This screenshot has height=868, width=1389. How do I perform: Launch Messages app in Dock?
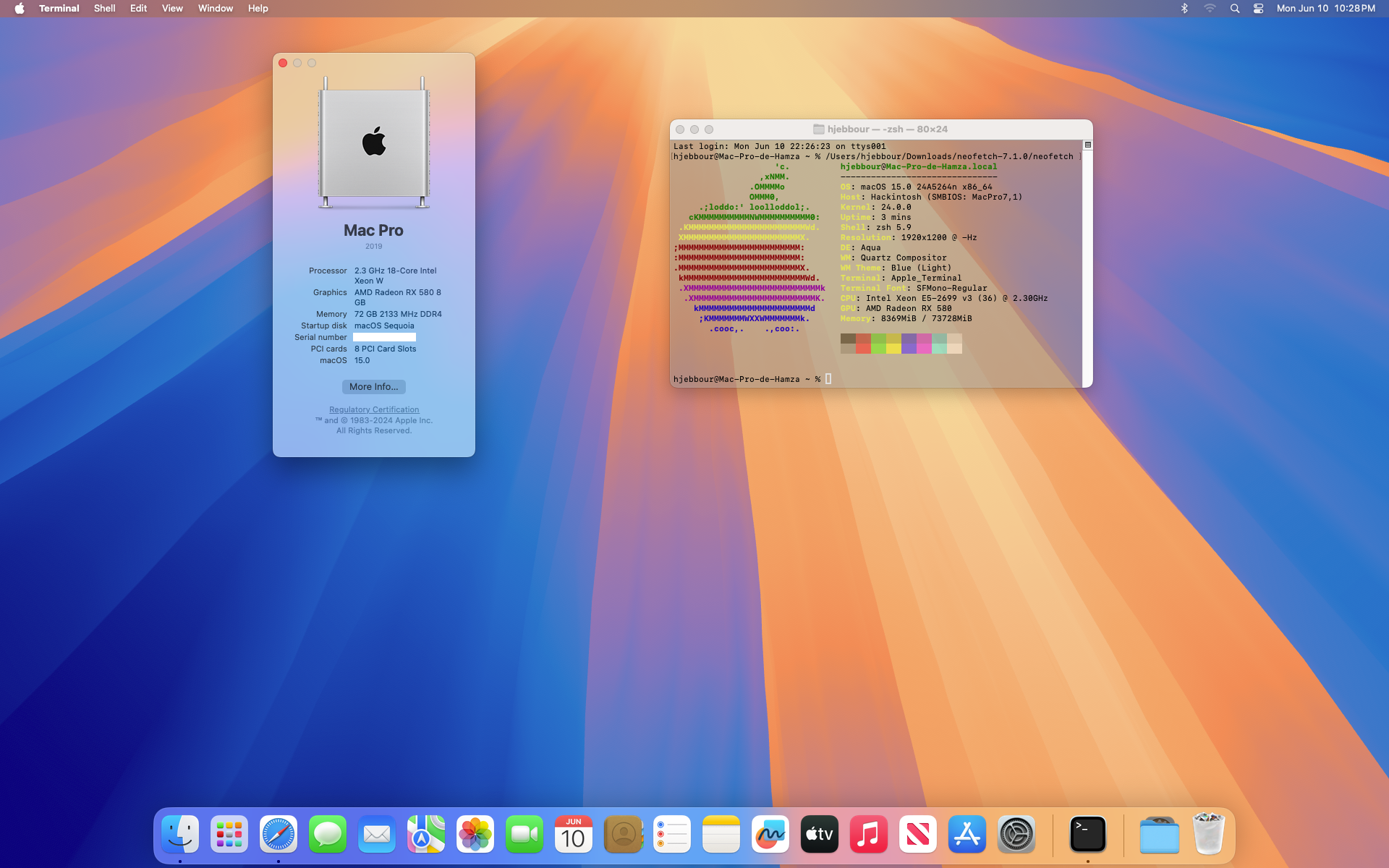328,835
